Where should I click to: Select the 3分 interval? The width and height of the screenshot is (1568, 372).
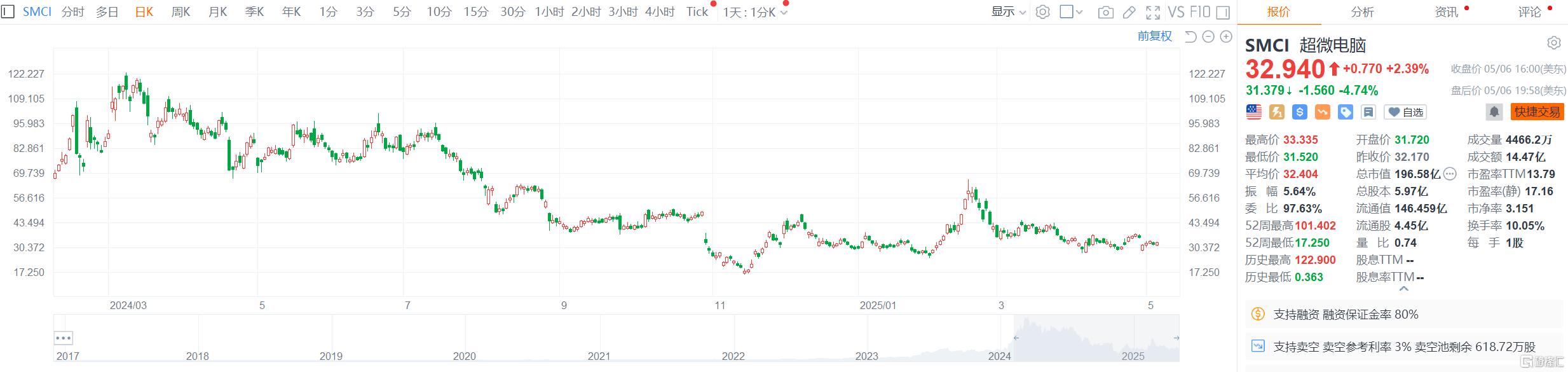coord(365,12)
